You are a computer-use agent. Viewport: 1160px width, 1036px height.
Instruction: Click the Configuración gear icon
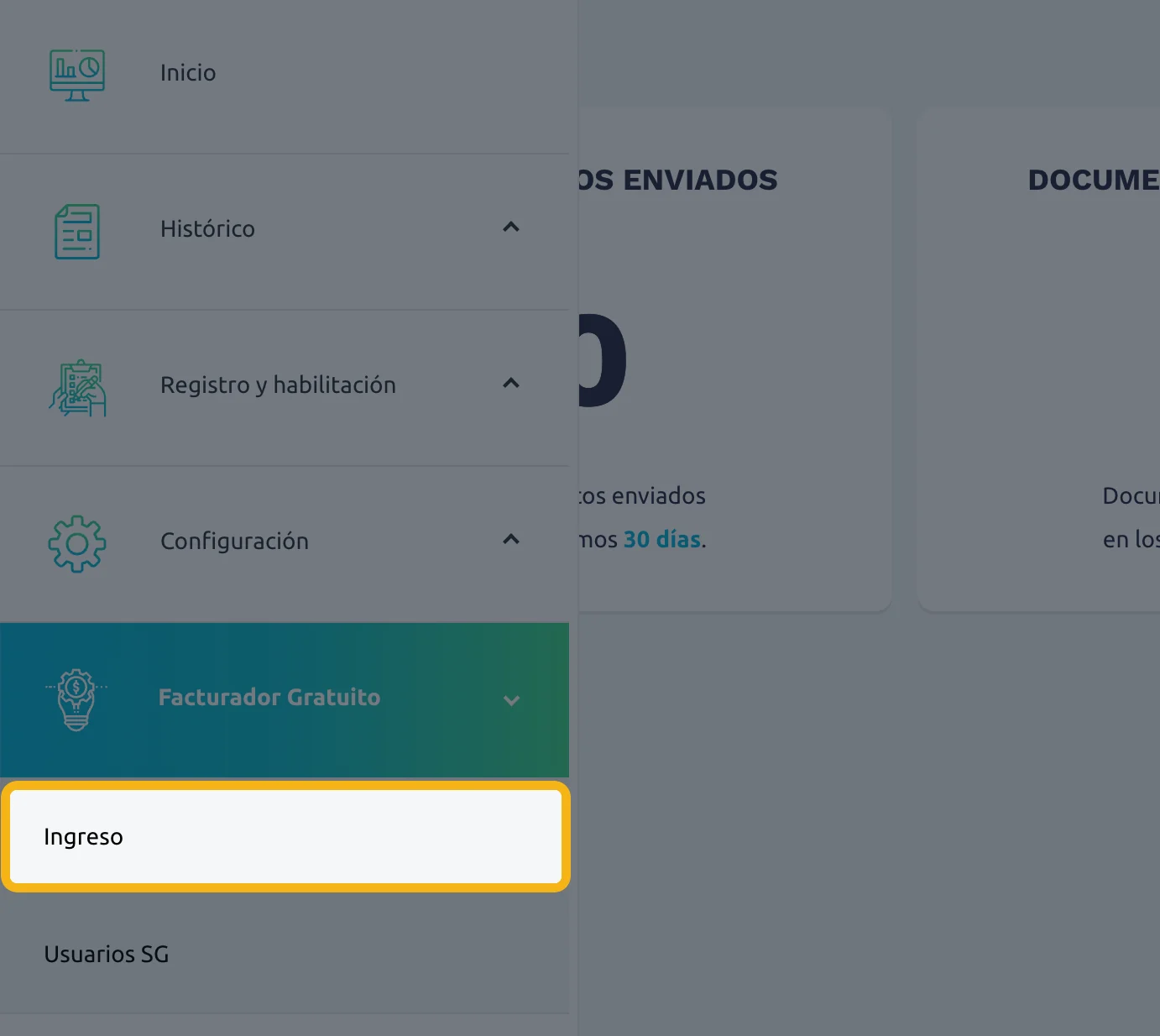(77, 544)
